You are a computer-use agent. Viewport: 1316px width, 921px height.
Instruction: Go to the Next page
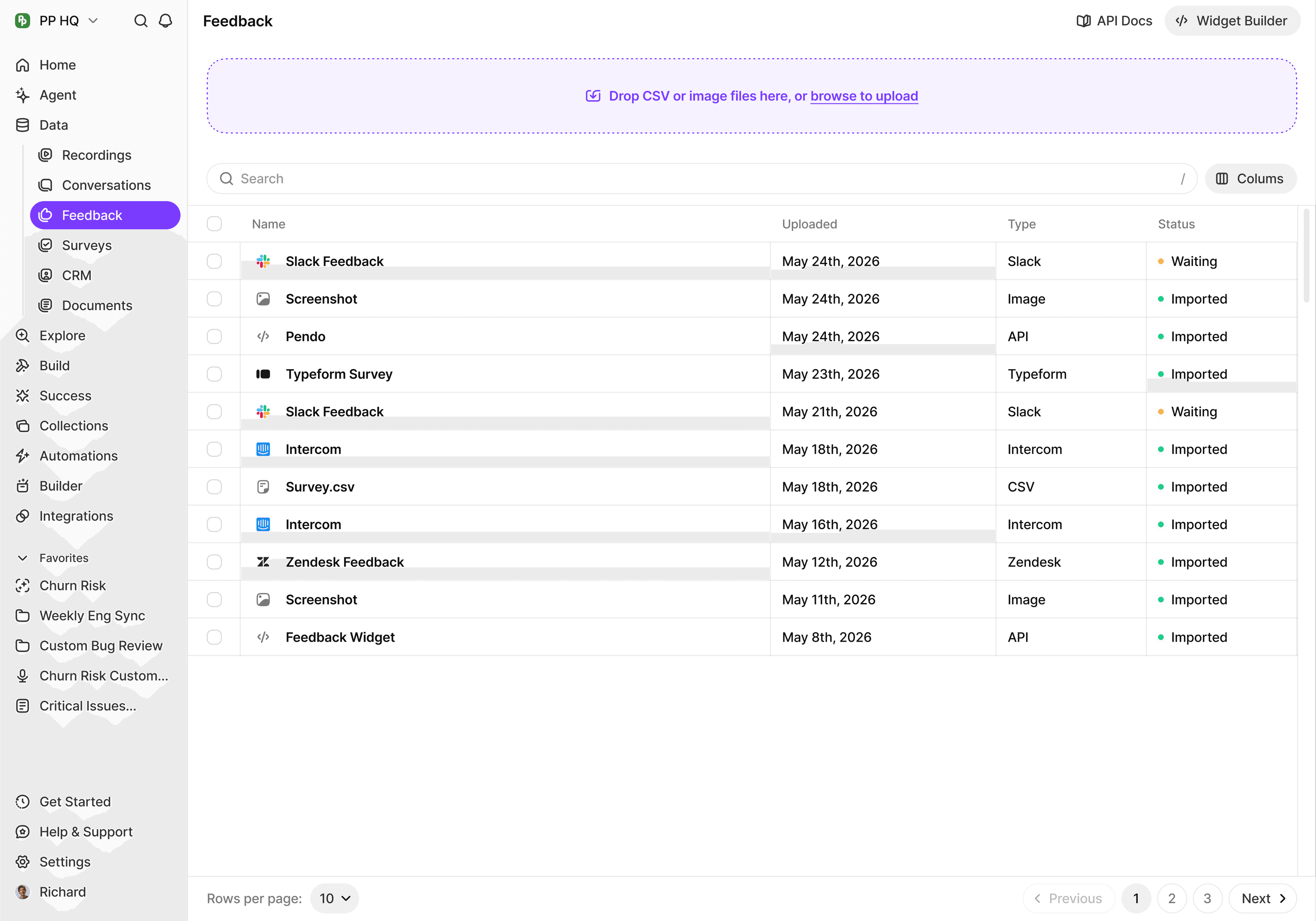(1263, 899)
